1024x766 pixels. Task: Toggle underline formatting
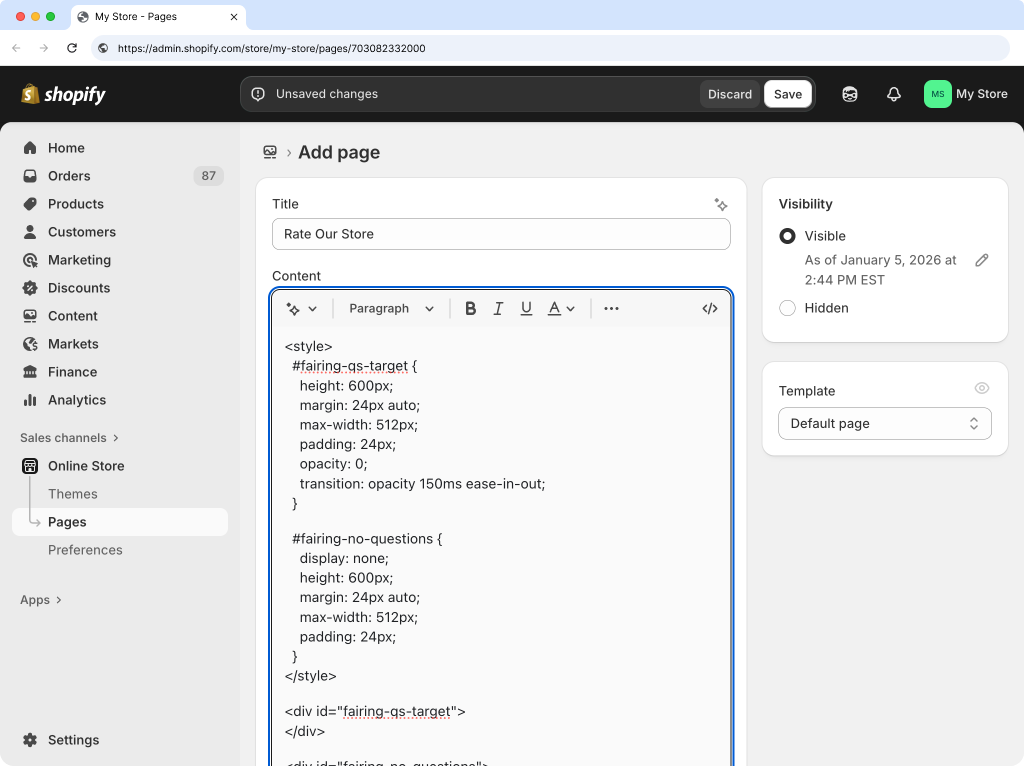(x=526, y=308)
